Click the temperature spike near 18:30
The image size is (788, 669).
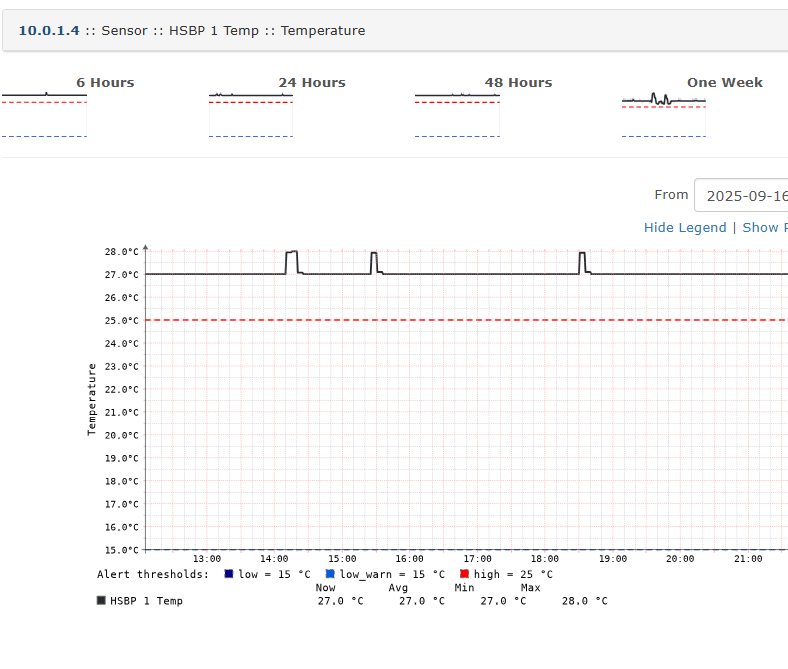(x=582, y=253)
